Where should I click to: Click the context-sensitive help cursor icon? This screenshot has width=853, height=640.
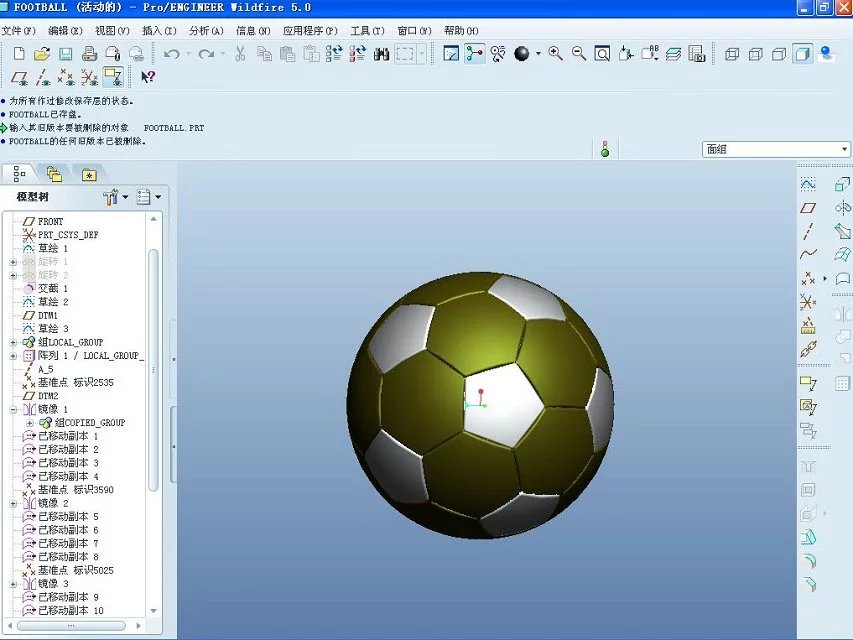[x=148, y=77]
